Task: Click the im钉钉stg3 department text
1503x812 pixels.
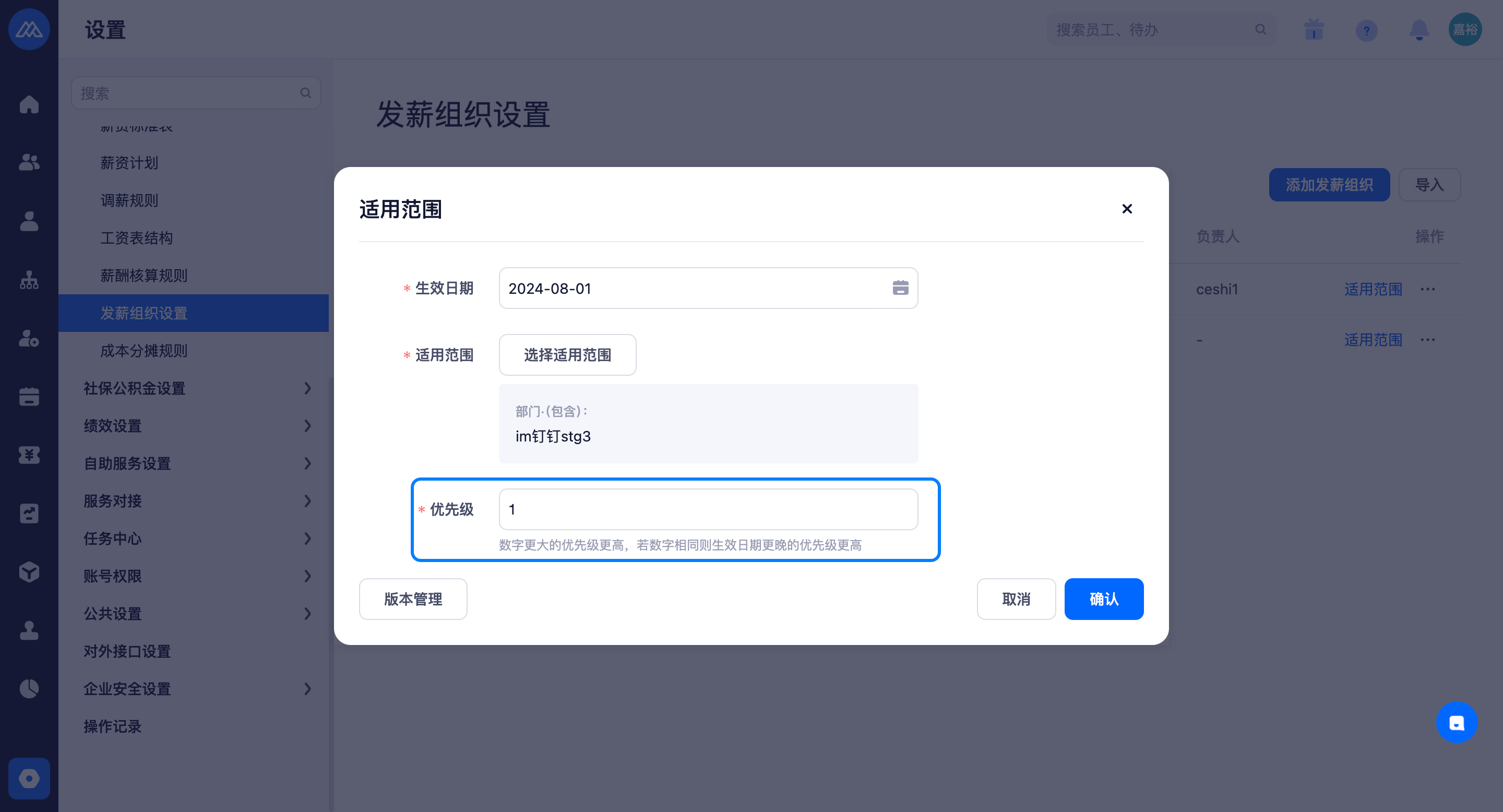Action: [553, 436]
